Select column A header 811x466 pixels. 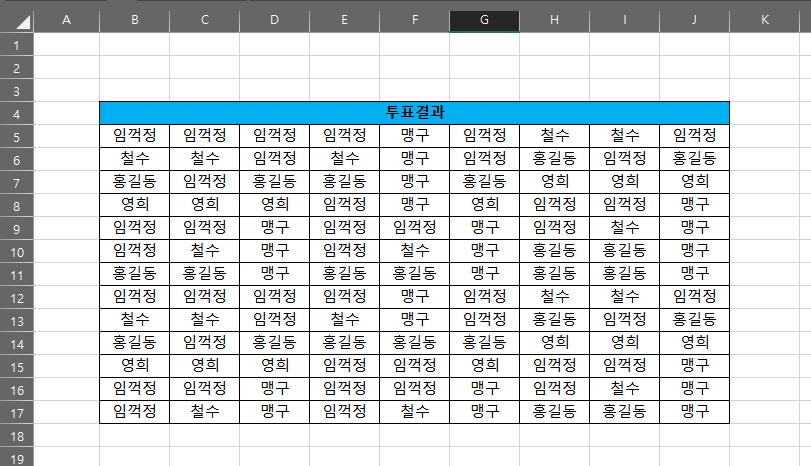click(66, 20)
